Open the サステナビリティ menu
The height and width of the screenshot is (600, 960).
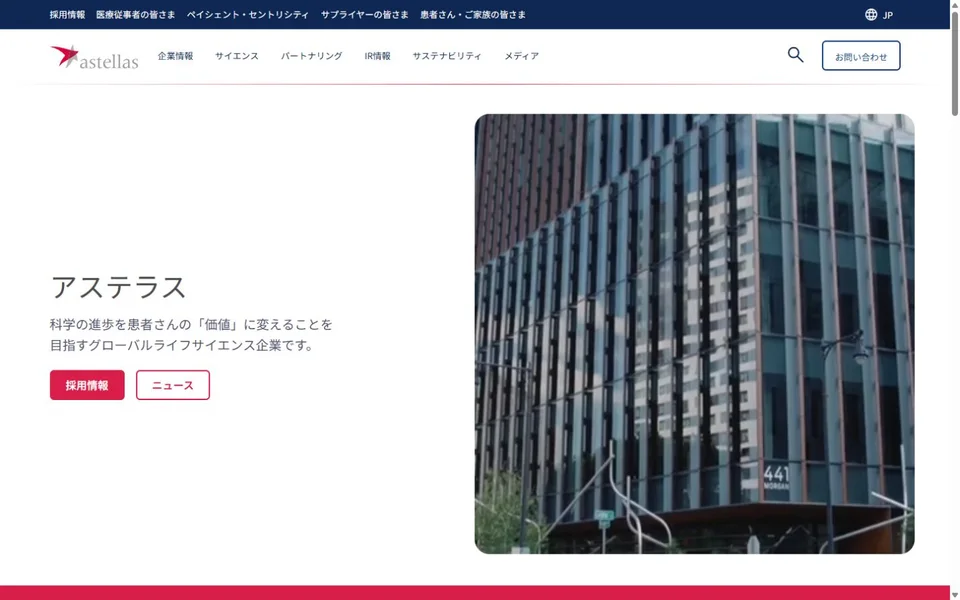pyautogui.click(x=447, y=56)
